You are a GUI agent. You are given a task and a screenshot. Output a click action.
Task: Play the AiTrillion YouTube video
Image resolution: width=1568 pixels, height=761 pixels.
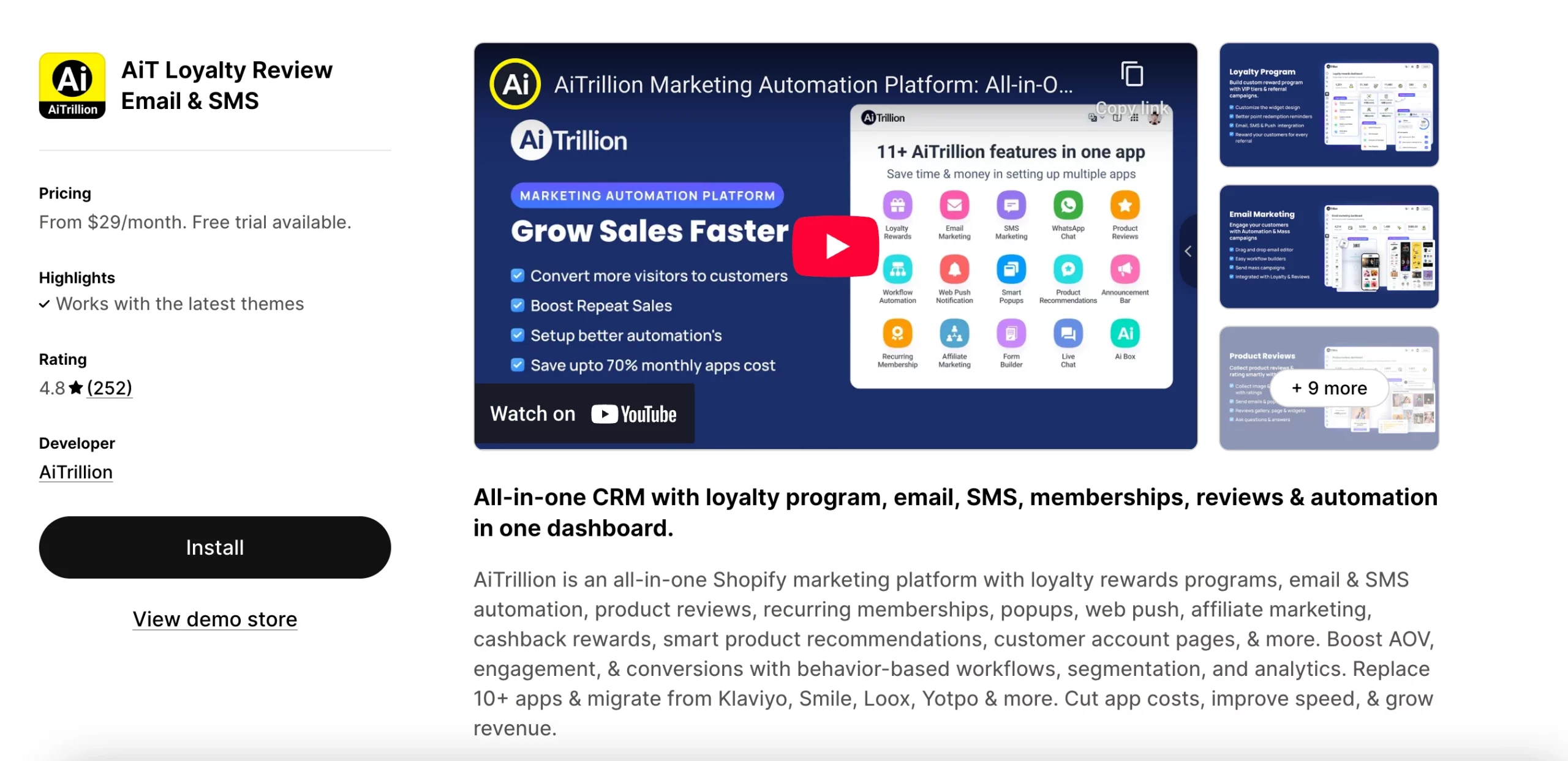point(835,246)
